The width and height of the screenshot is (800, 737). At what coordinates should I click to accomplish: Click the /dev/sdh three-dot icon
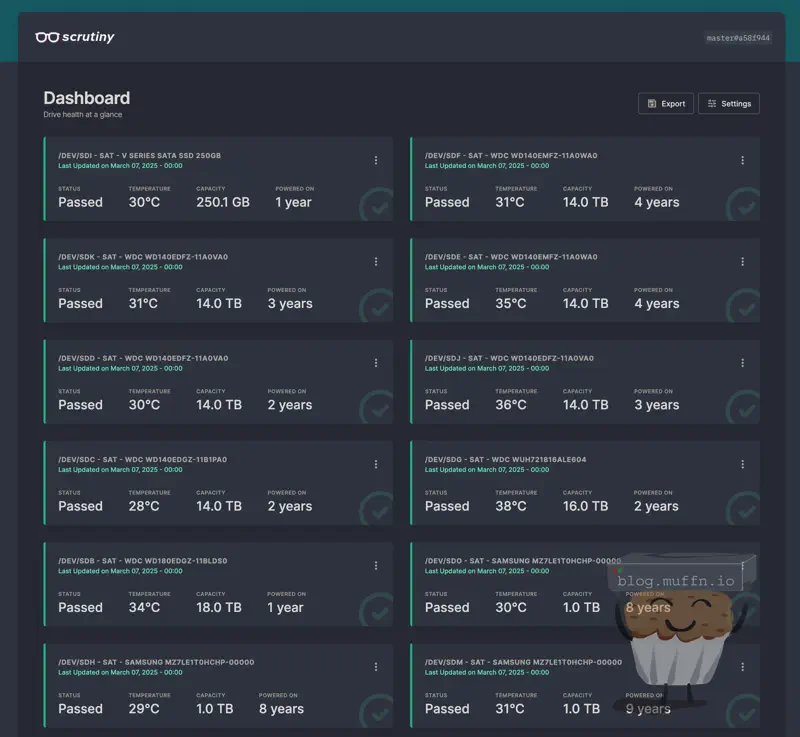point(376,667)
